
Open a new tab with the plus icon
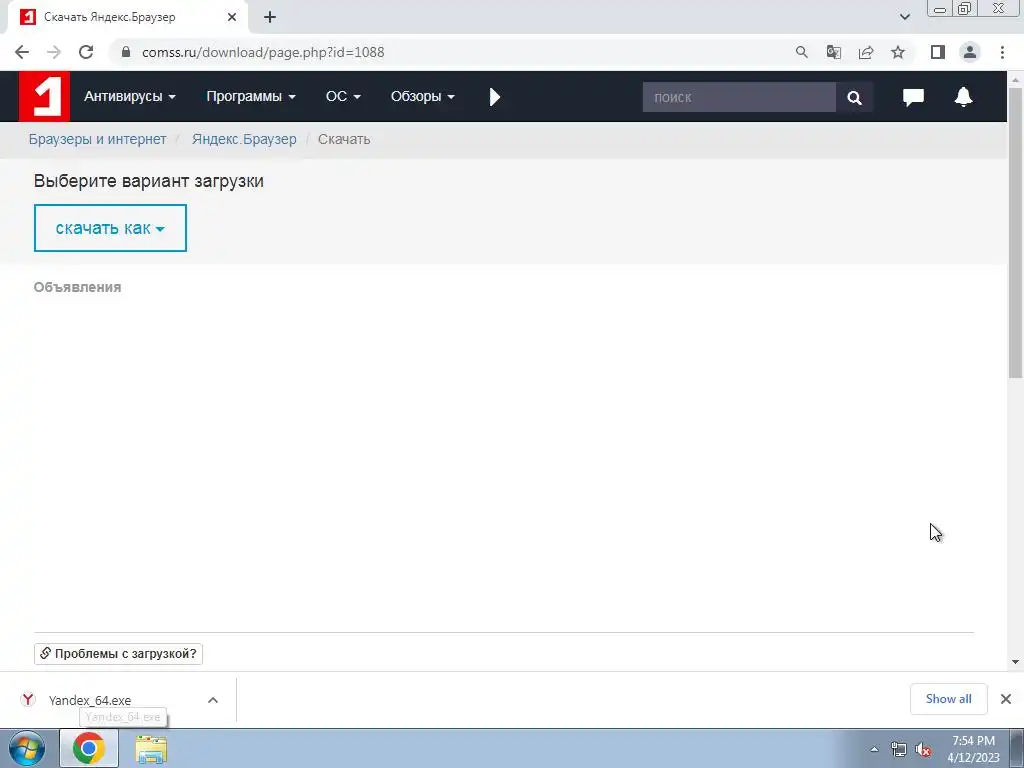(270, 17)
